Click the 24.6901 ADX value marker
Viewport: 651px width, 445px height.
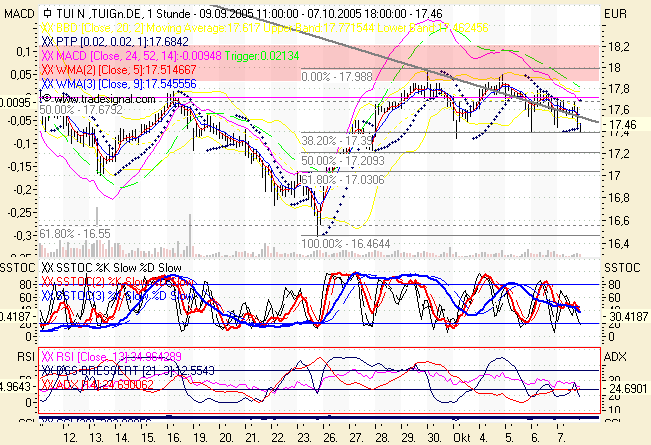click(629, 389)
